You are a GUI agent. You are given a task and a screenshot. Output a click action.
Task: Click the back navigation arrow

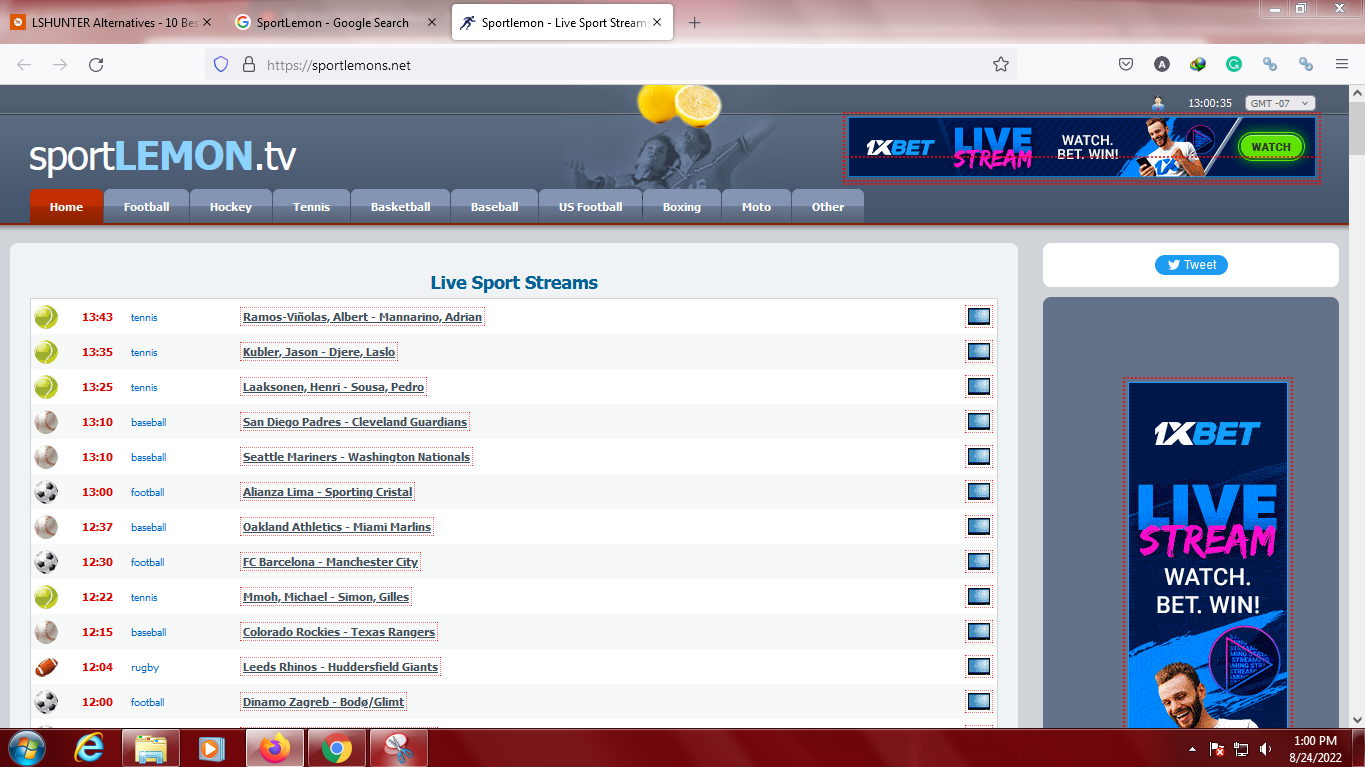click(x=24, y=65)
